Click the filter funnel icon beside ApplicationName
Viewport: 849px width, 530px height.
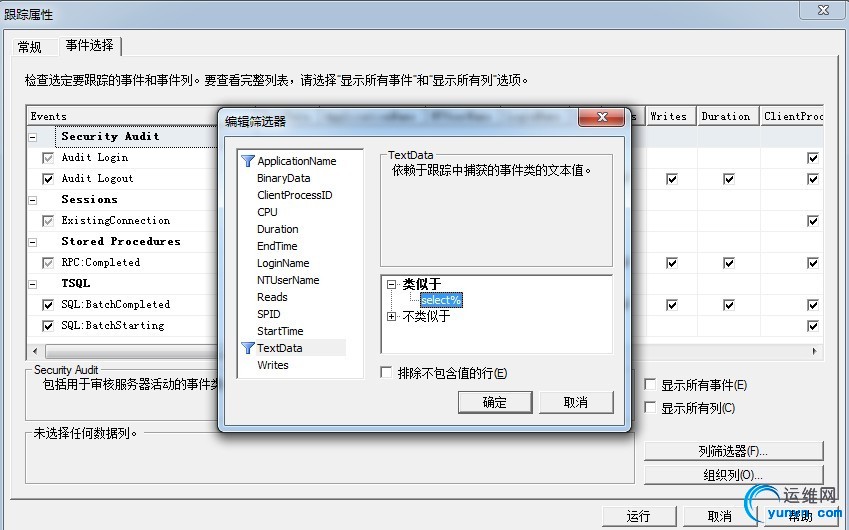pos(247,161)
